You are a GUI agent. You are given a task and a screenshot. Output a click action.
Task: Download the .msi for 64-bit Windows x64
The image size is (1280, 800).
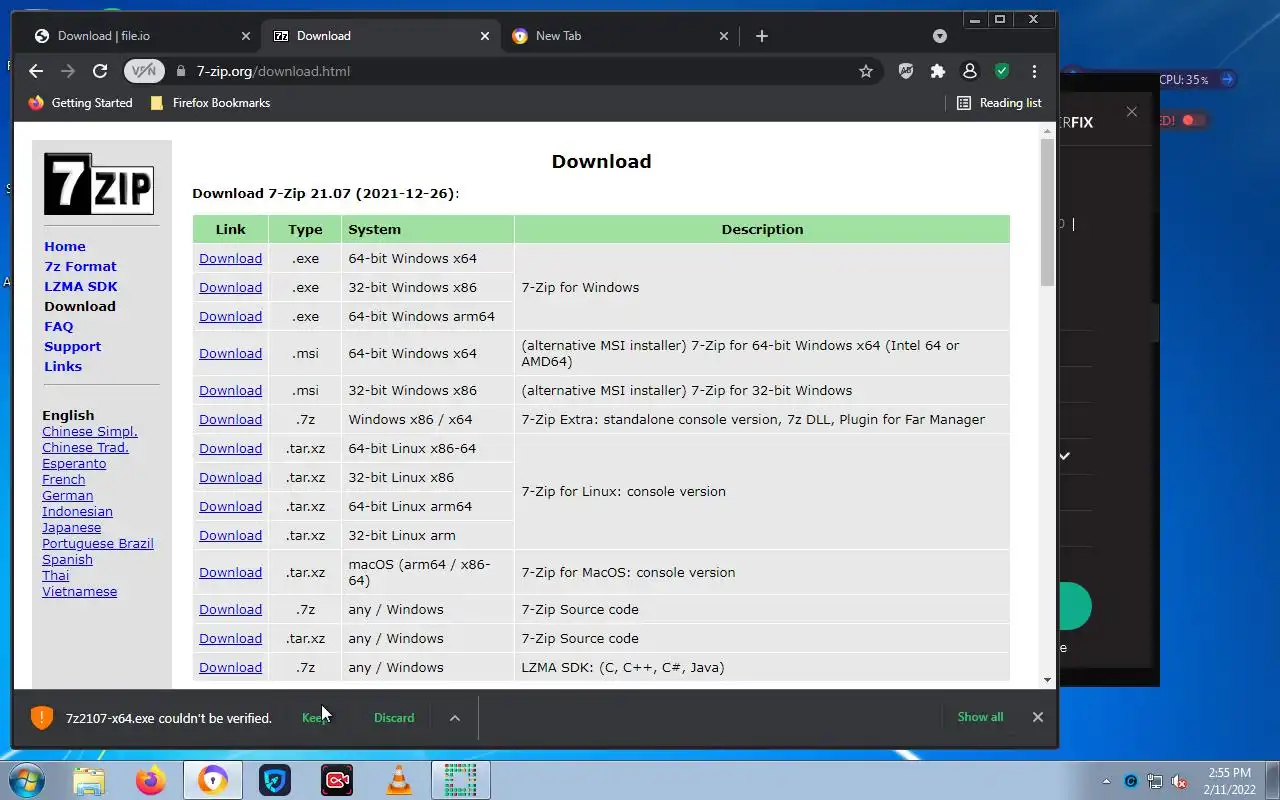coord(230,353)
